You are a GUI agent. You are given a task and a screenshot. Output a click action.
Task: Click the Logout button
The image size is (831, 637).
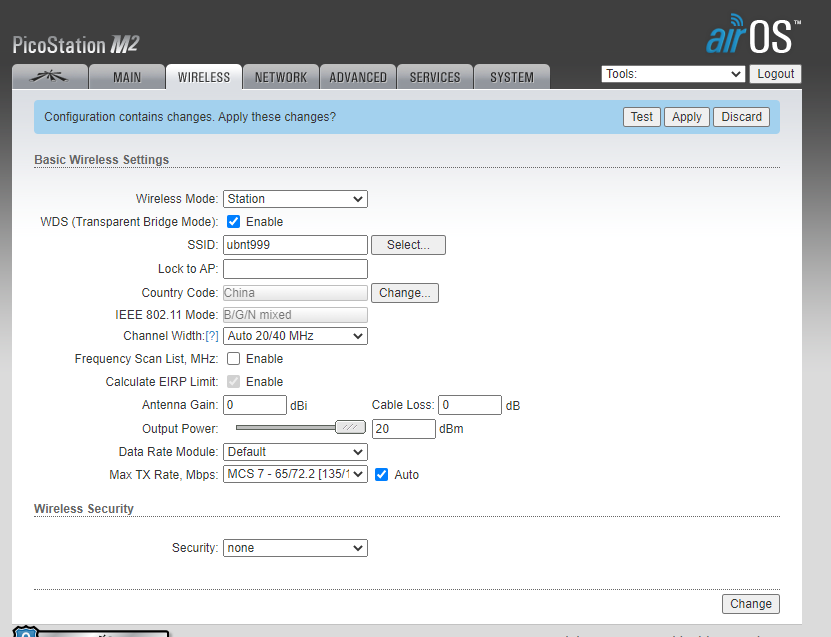tap(775, 74)
